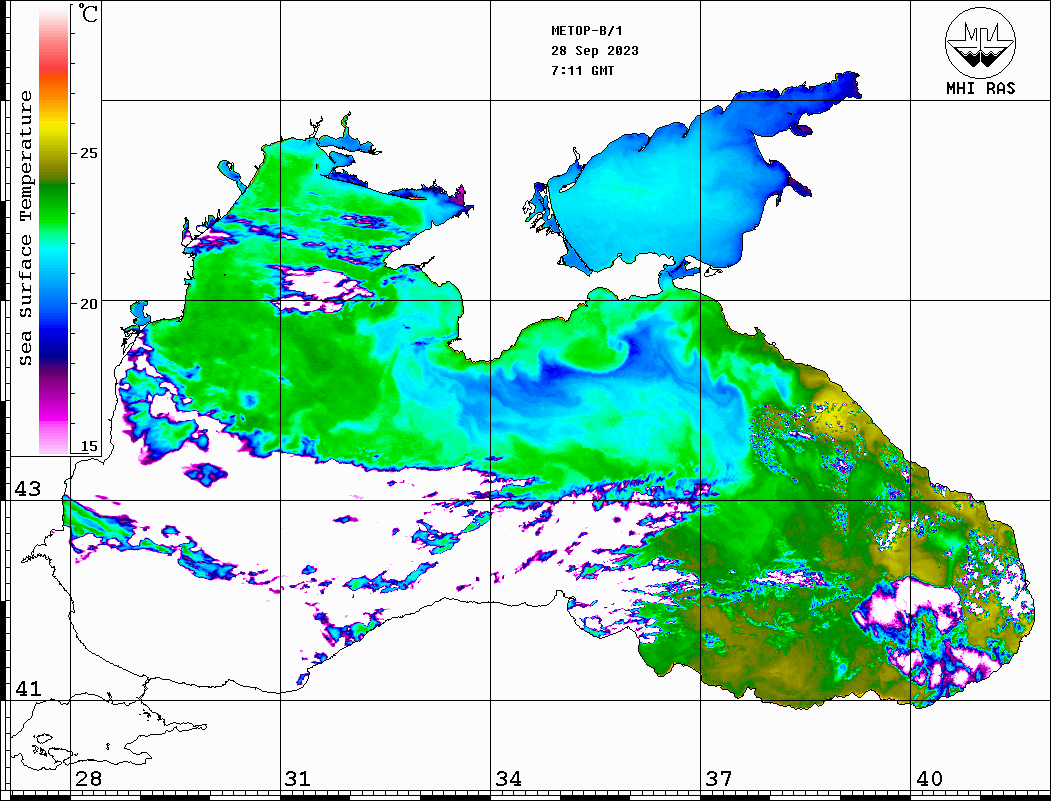Click the 'Sea Surface Temperature' legend title
This screenshot has width=1051, height=801.
(x=25, y=228)
